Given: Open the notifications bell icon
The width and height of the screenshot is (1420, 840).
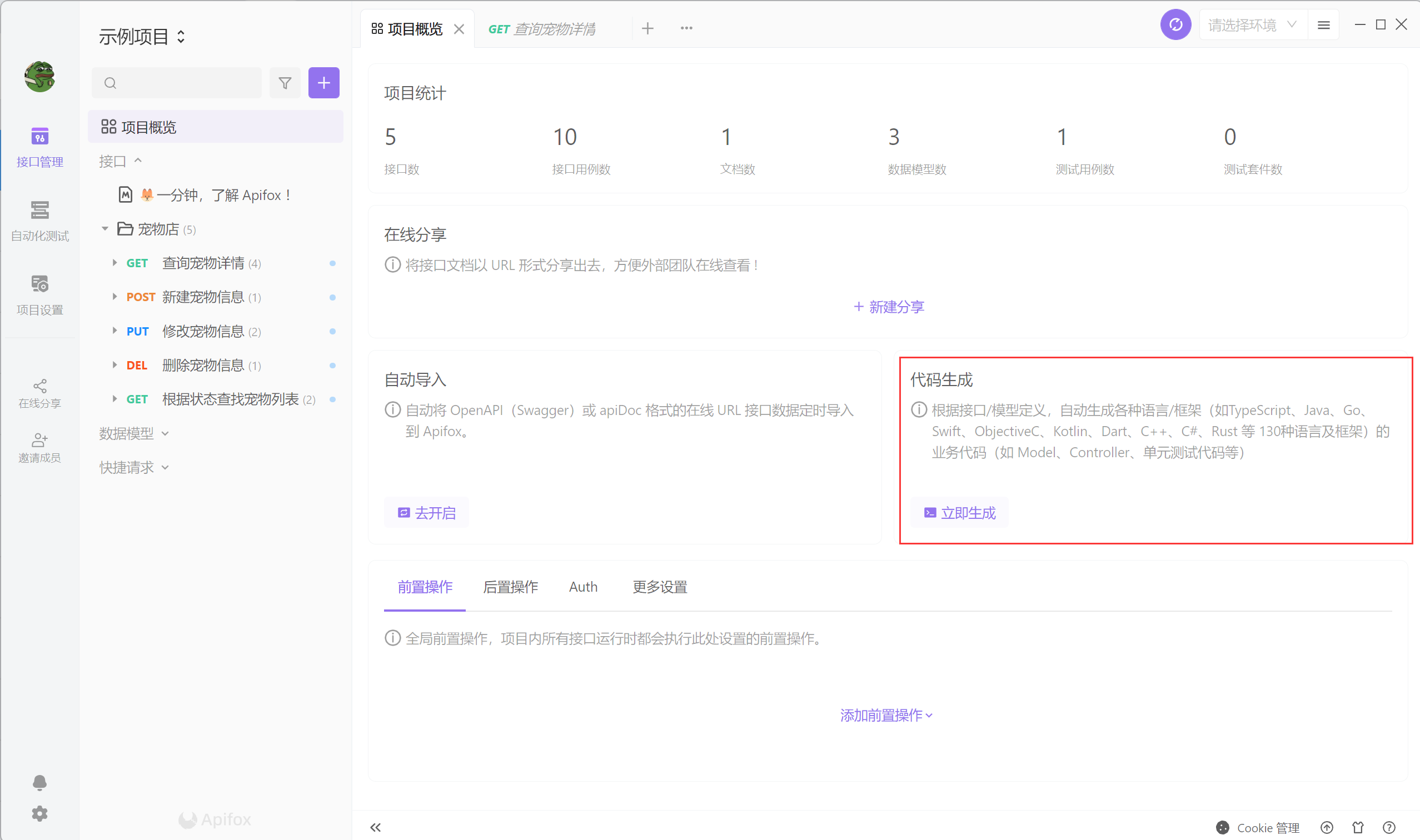Looking at the screenshot, I should click(39, 782).
